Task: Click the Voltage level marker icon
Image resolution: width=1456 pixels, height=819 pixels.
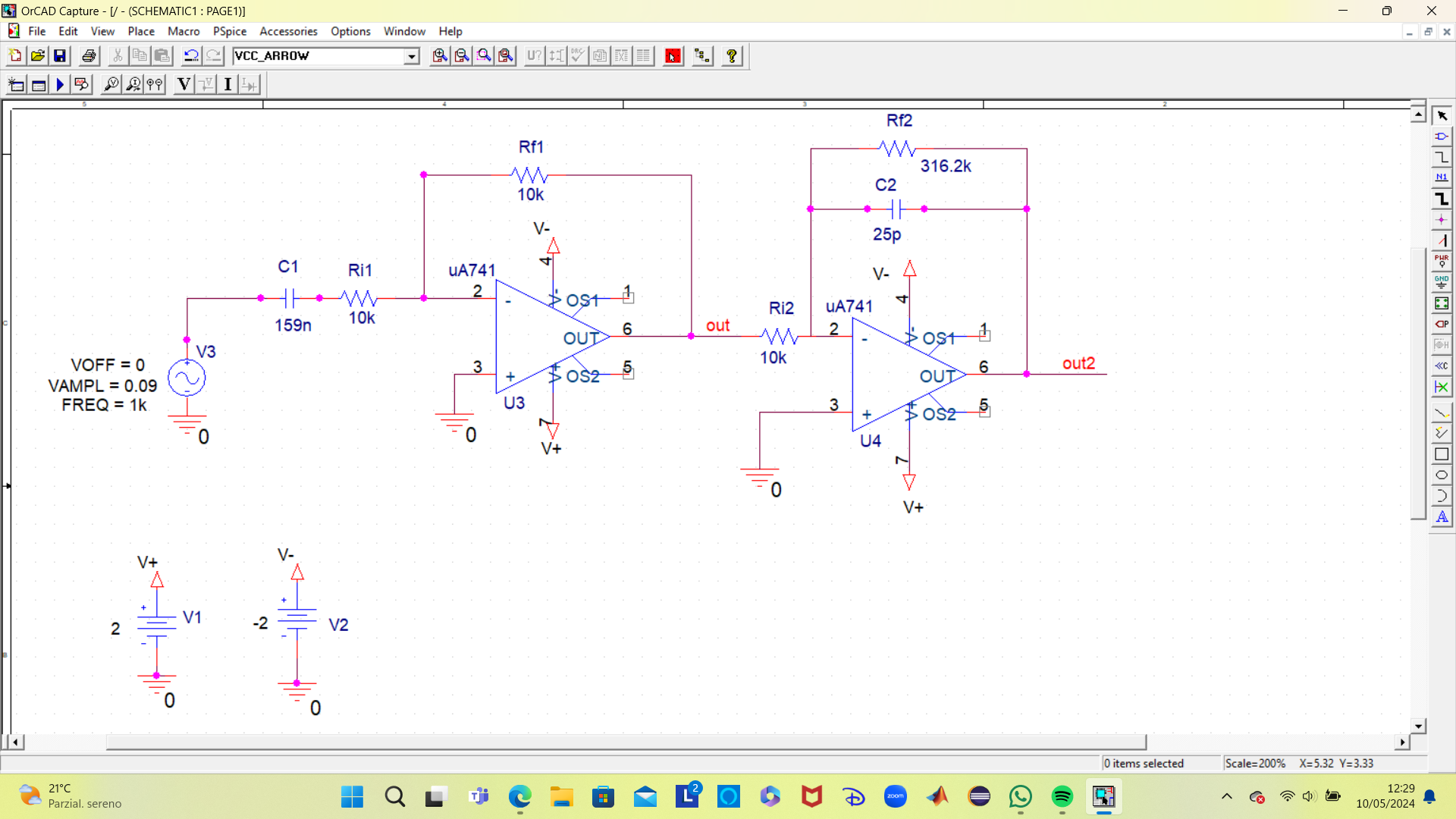Action: pyautogui.click(x=111, y=85)
